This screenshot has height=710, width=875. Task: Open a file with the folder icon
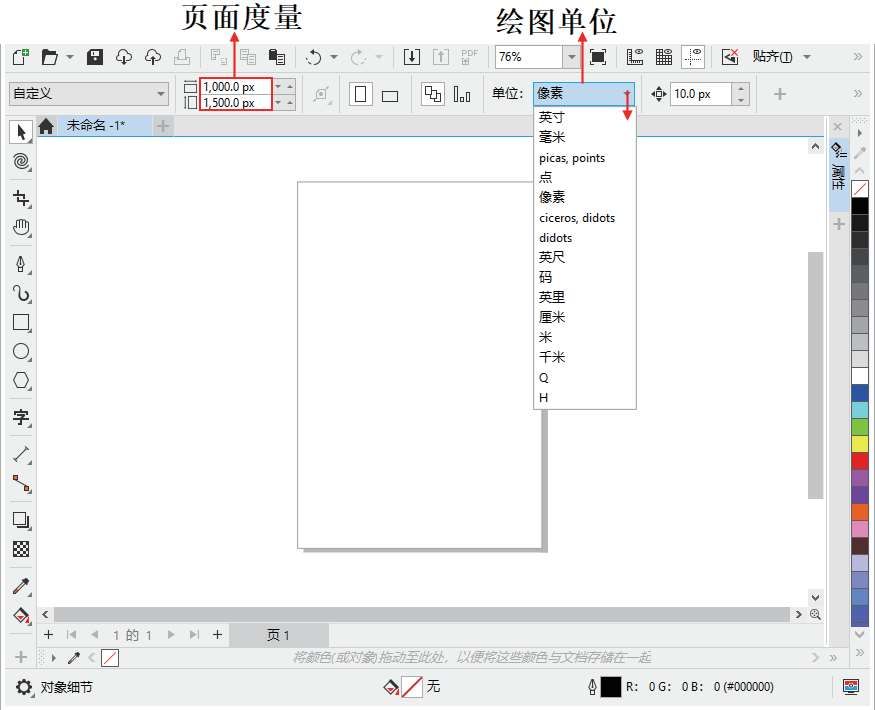pos(49,57)
